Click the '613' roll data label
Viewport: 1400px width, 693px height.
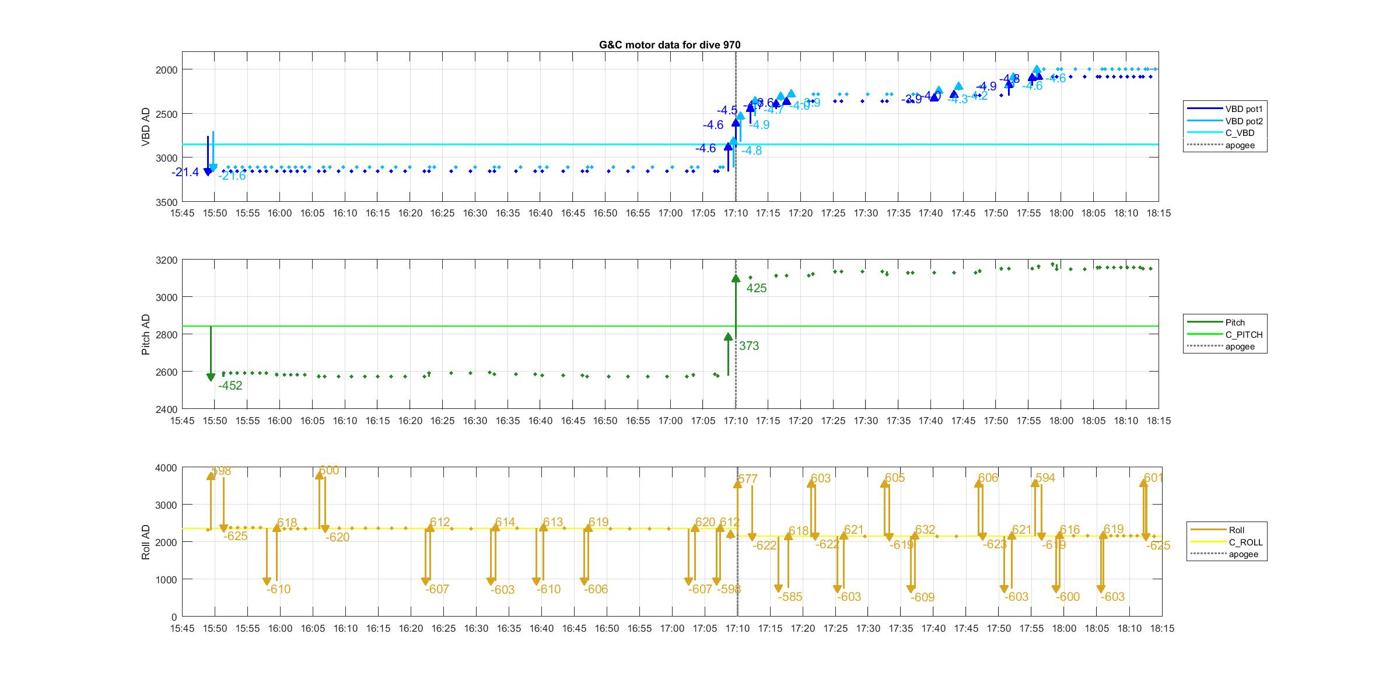tap(553, 523)
